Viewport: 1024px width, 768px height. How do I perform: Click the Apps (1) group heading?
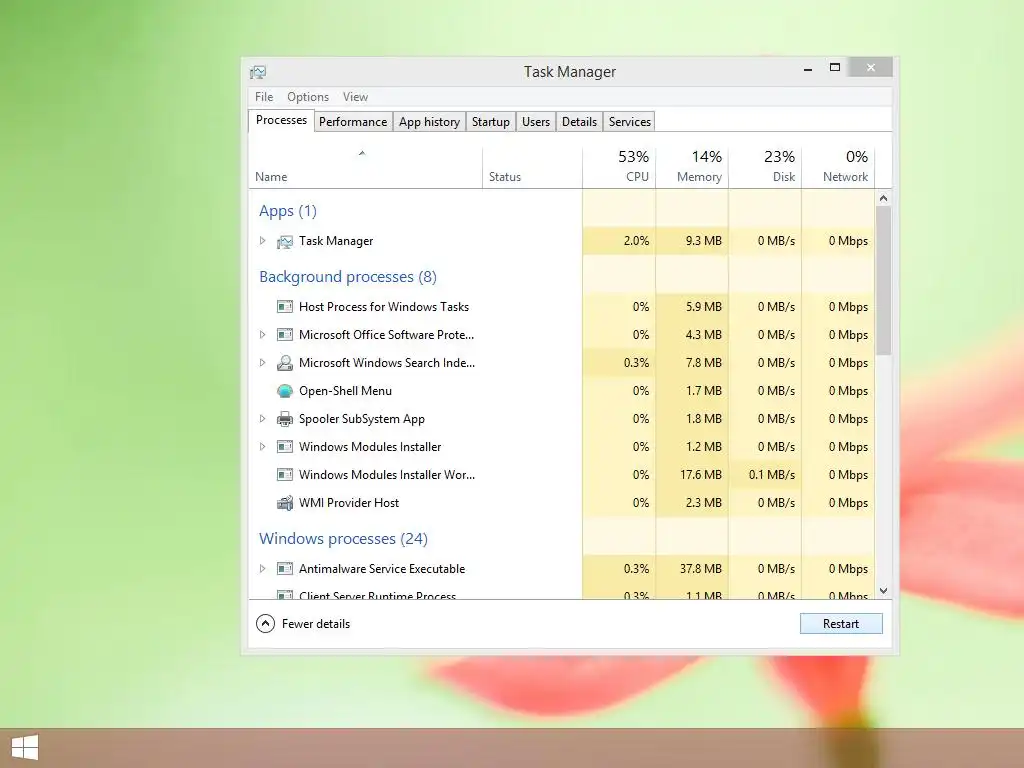287,211
